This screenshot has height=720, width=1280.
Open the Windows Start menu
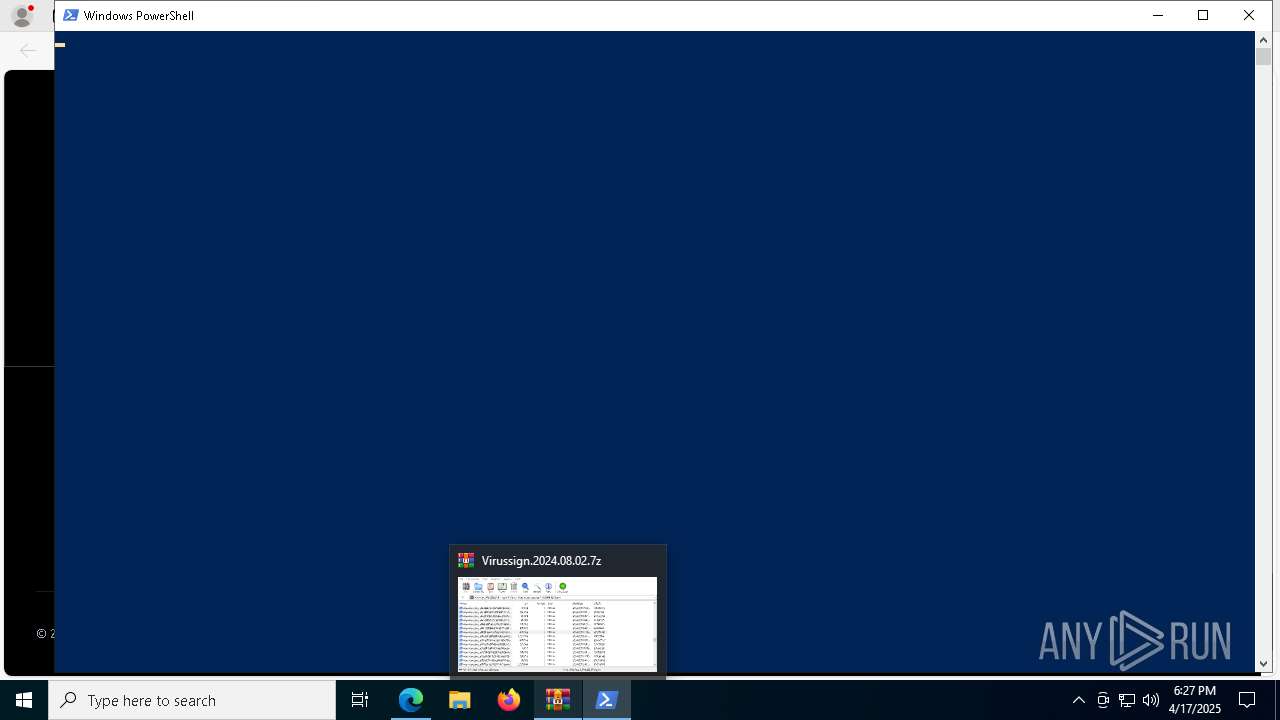24,700
